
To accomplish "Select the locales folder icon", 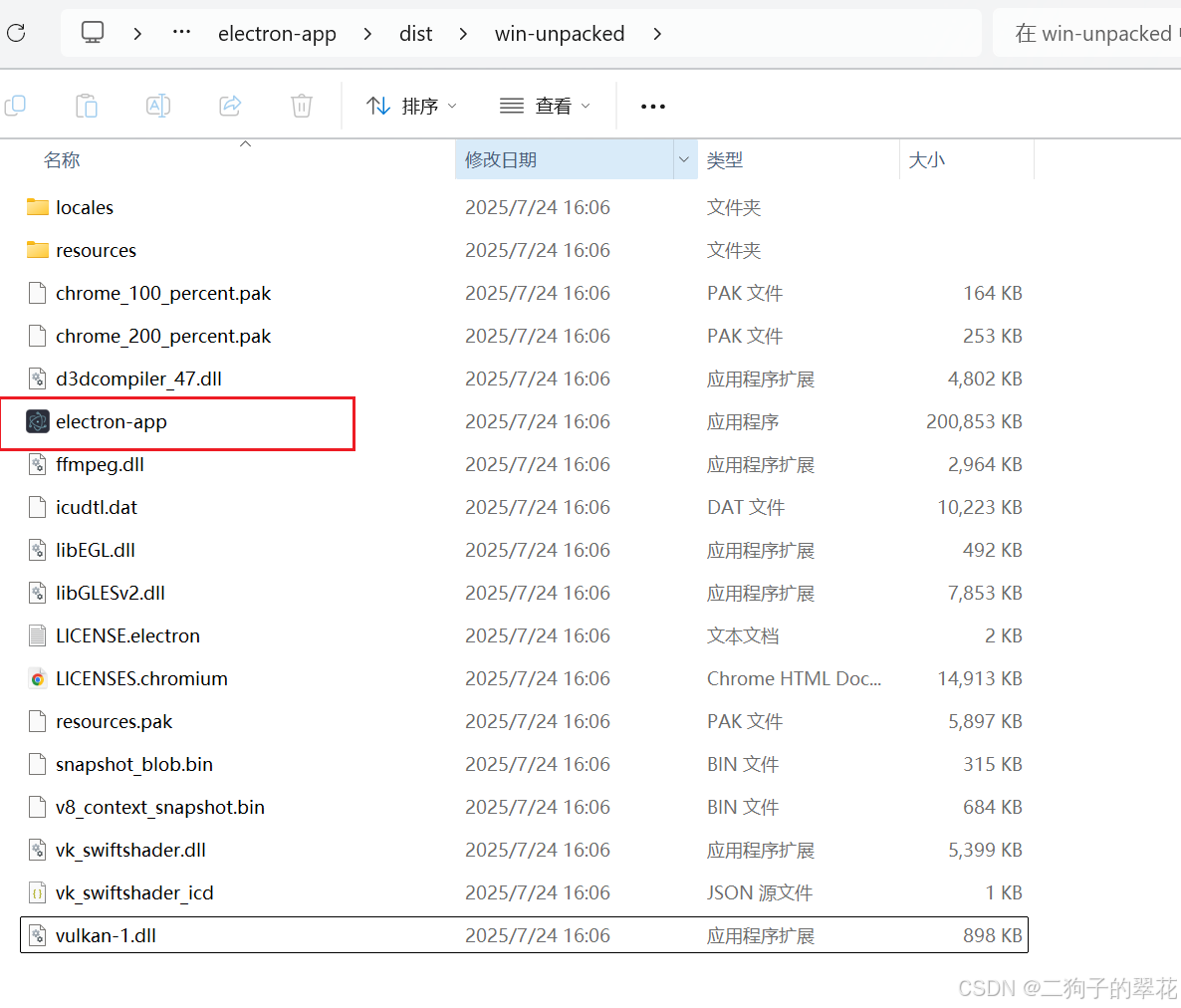I will pos(38,207).
